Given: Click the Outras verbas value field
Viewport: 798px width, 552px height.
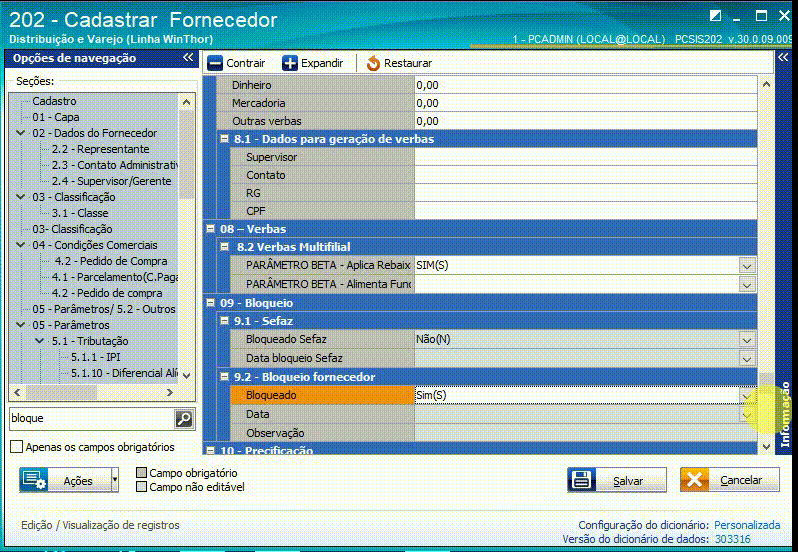Looking at the screenshot, I should [x=585, y=121].
